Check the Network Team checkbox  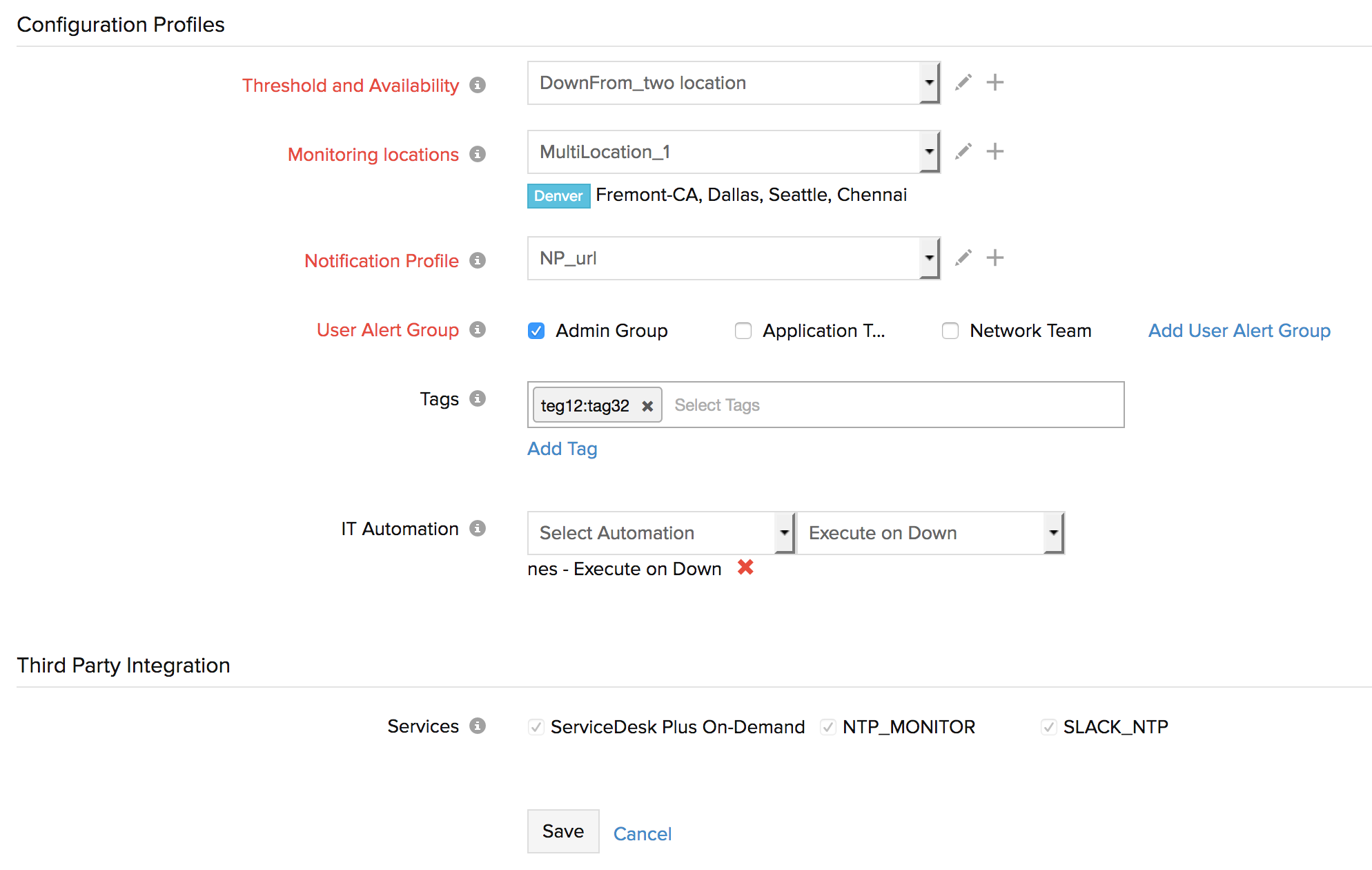pyautogui.click(x=950, y=331)
